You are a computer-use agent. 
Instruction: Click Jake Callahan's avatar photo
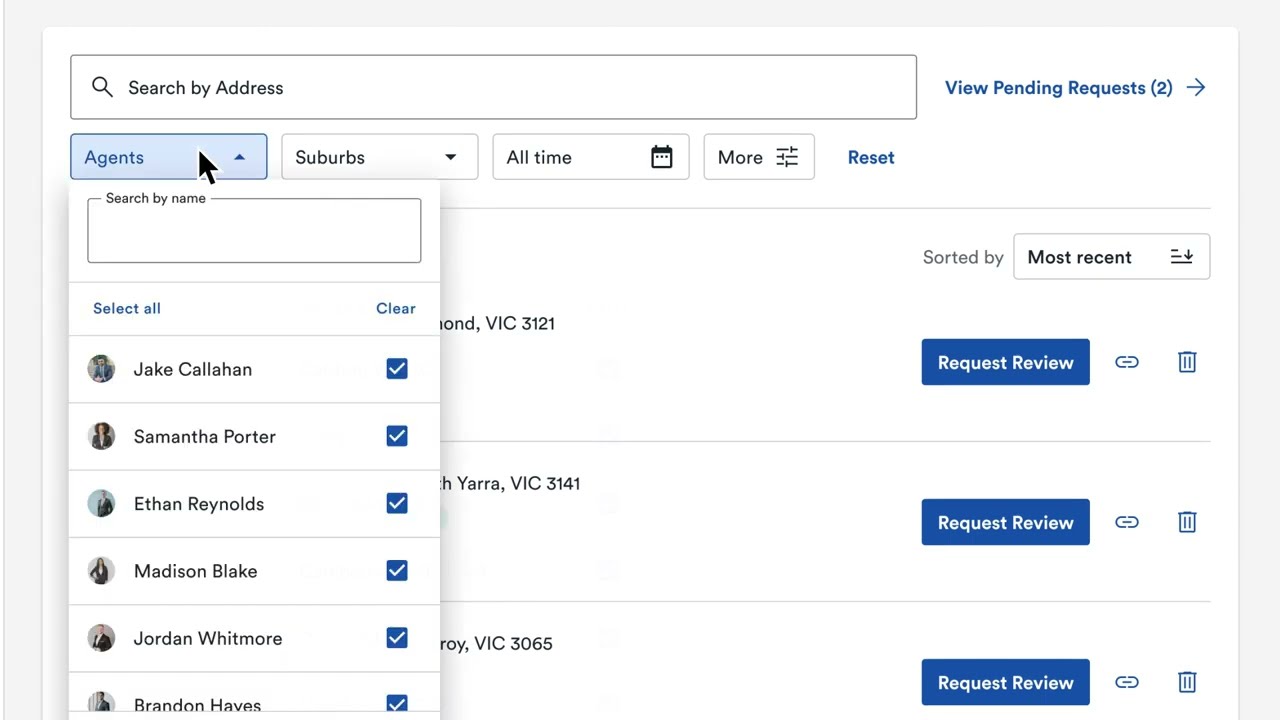click(101, 369)
